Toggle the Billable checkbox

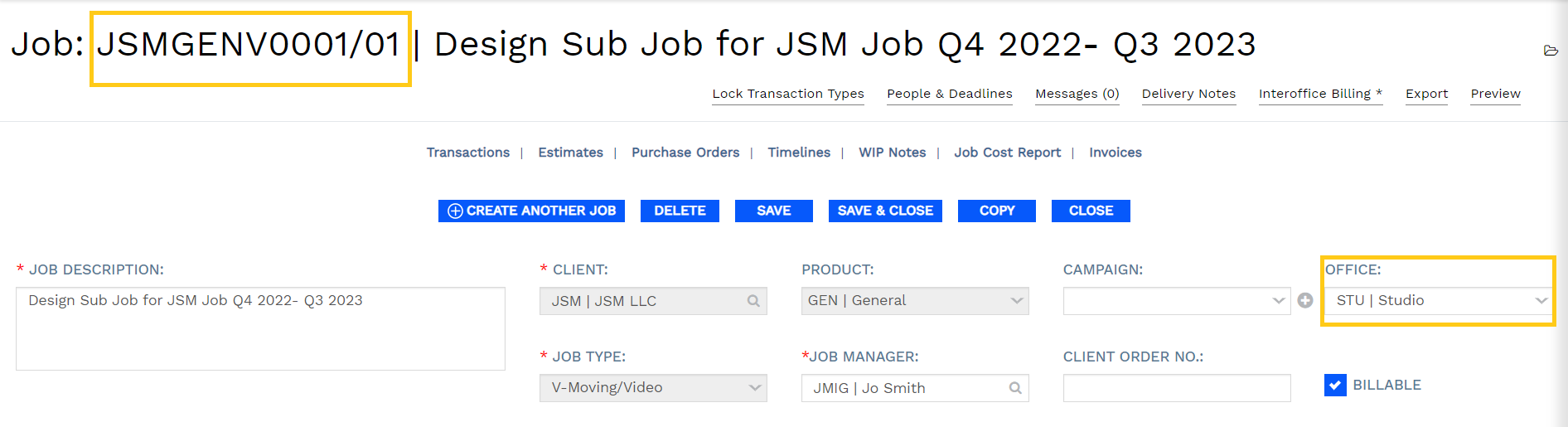tap(1335, 385)
